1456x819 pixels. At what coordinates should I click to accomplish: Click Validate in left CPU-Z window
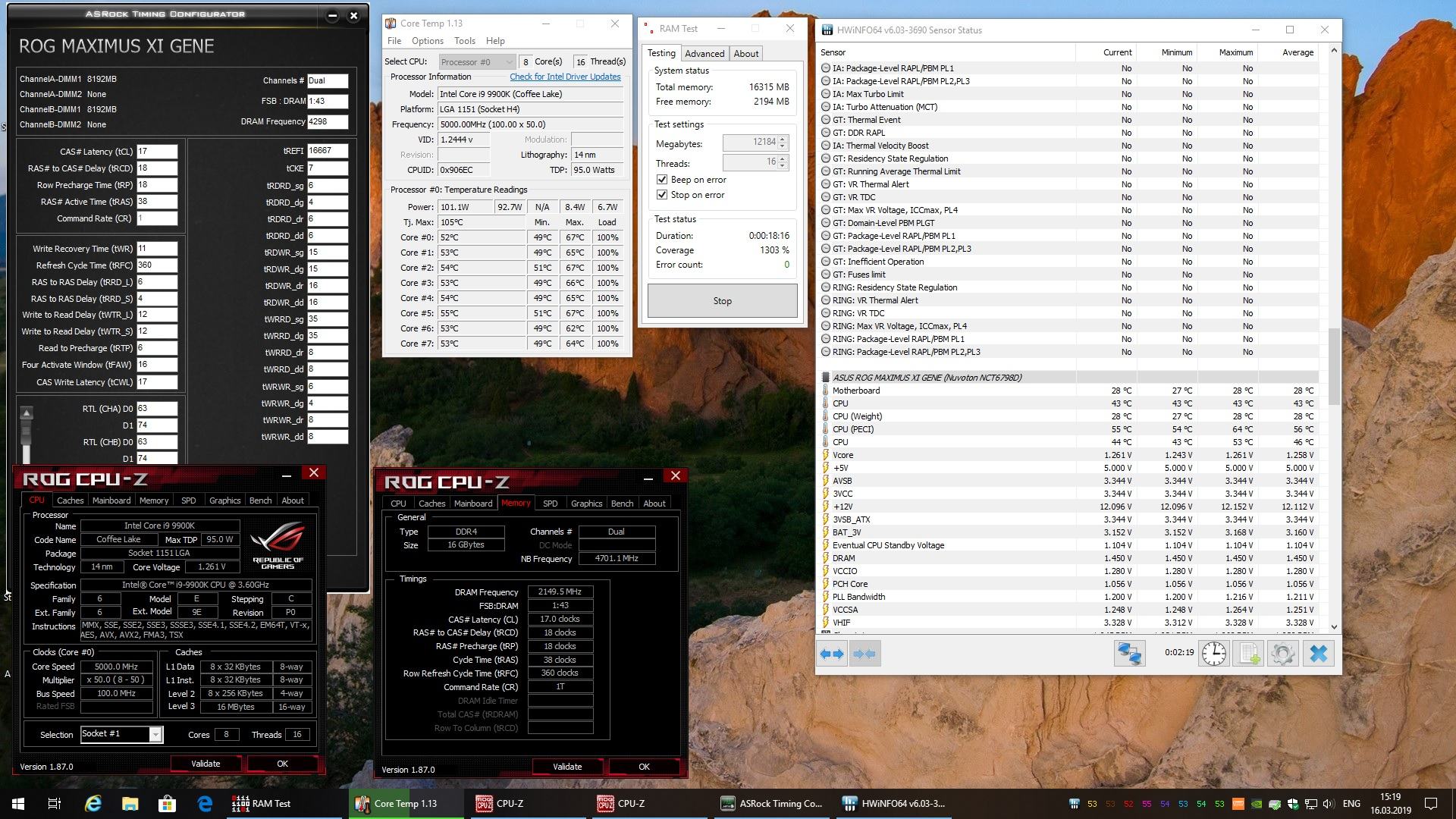[206, 764]
